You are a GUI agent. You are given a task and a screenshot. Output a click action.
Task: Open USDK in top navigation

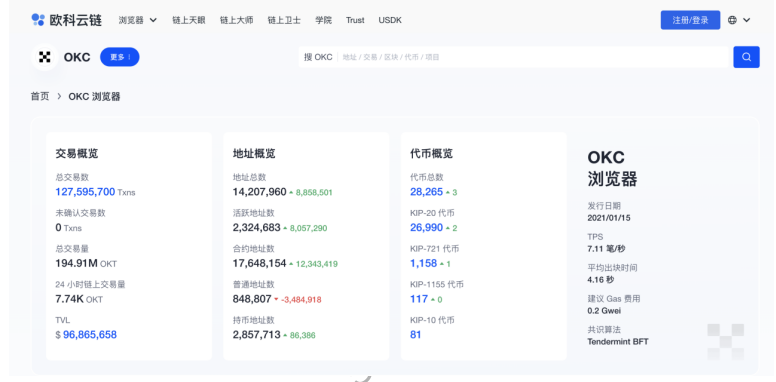point(390,20)
